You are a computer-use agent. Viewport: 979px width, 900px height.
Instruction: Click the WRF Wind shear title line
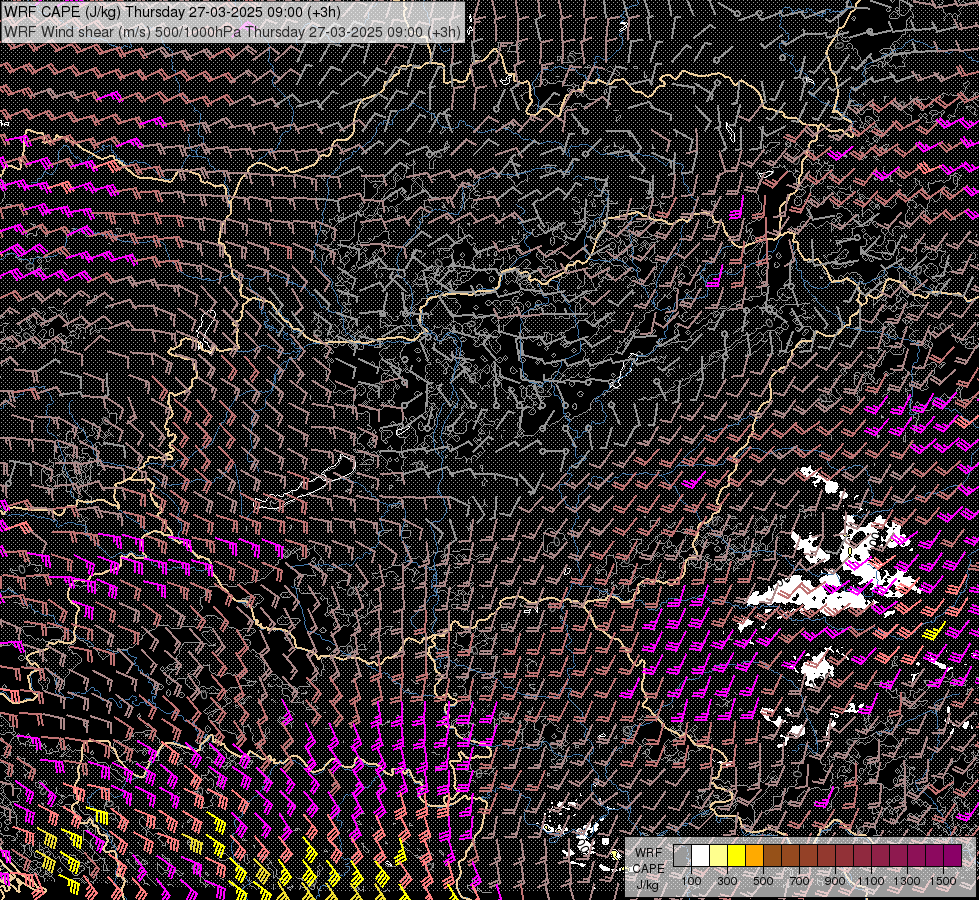tap(232, 31)
